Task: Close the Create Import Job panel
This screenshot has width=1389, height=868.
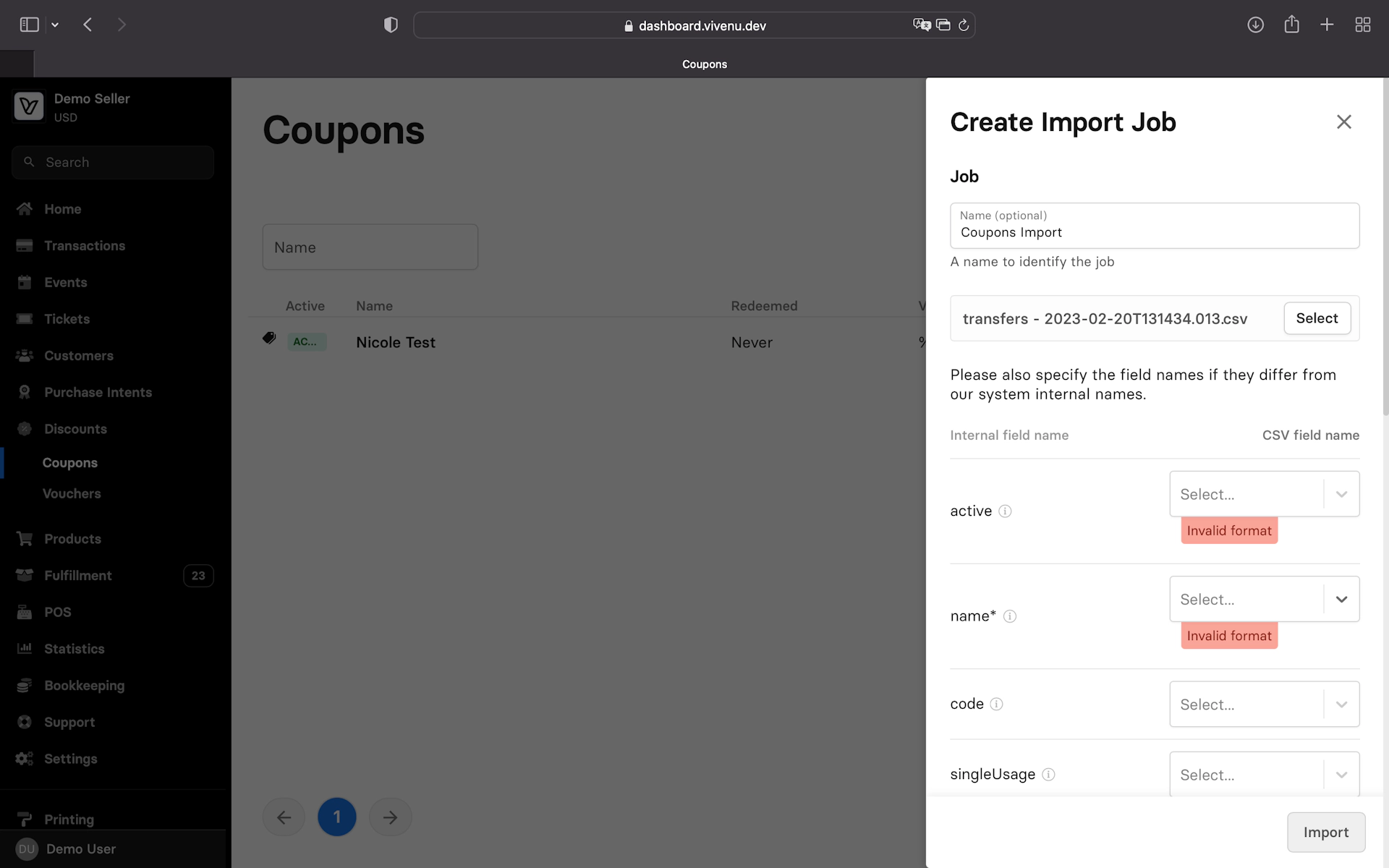Action: pos(1343,122)
